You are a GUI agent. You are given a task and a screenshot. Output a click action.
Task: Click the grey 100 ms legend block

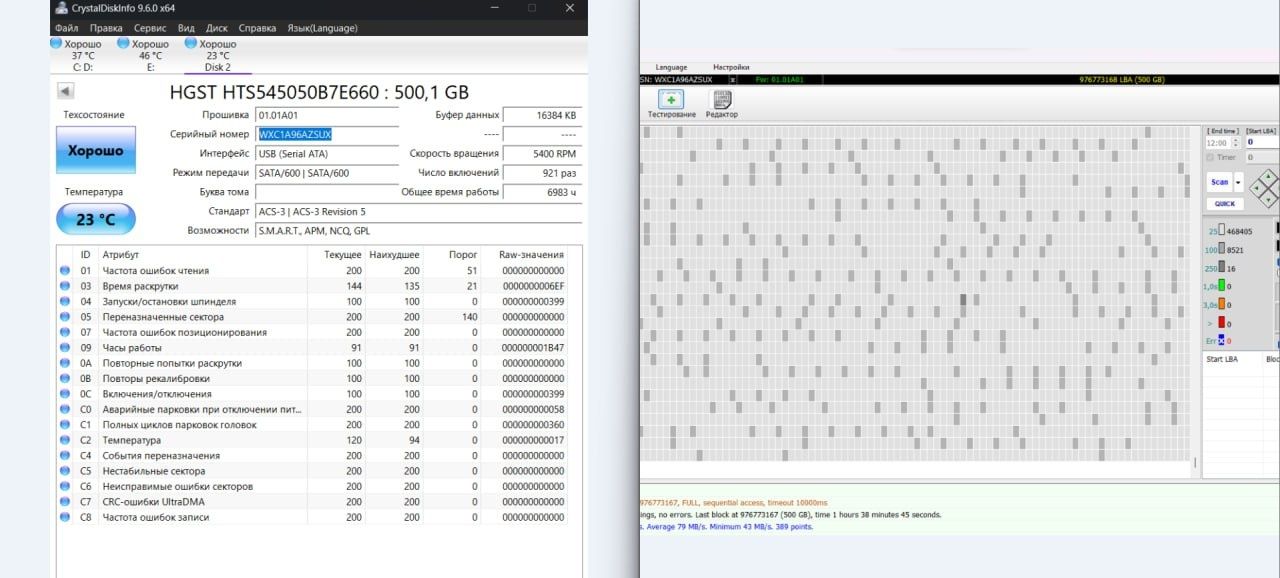point(1222,249)
